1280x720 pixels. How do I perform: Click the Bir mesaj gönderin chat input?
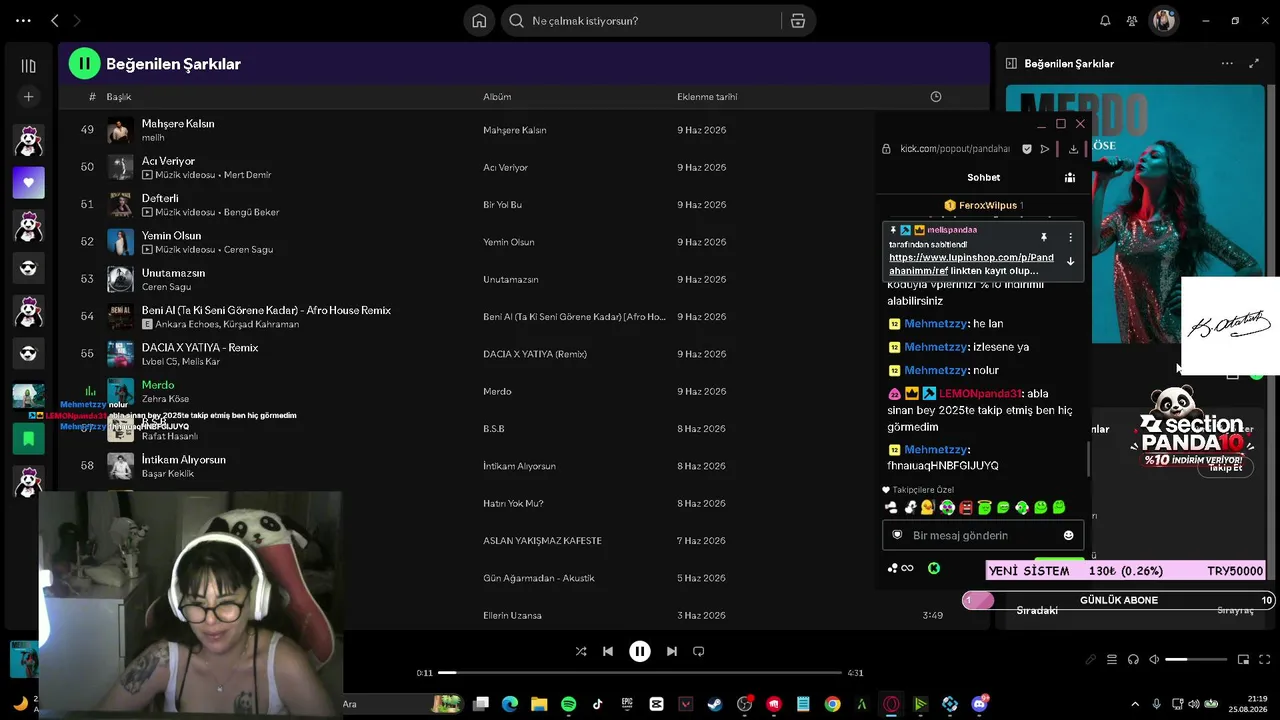(983, 535)
